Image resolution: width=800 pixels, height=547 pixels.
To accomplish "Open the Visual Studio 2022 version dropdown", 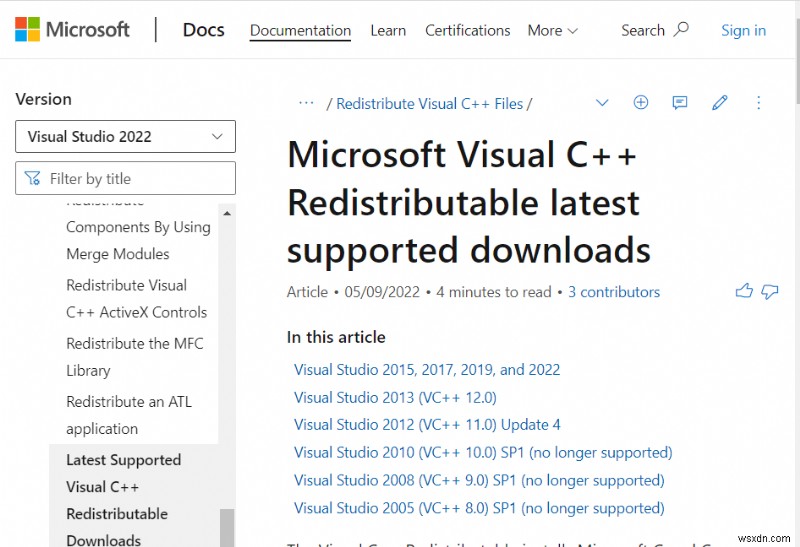I will (x=126, y=136).
